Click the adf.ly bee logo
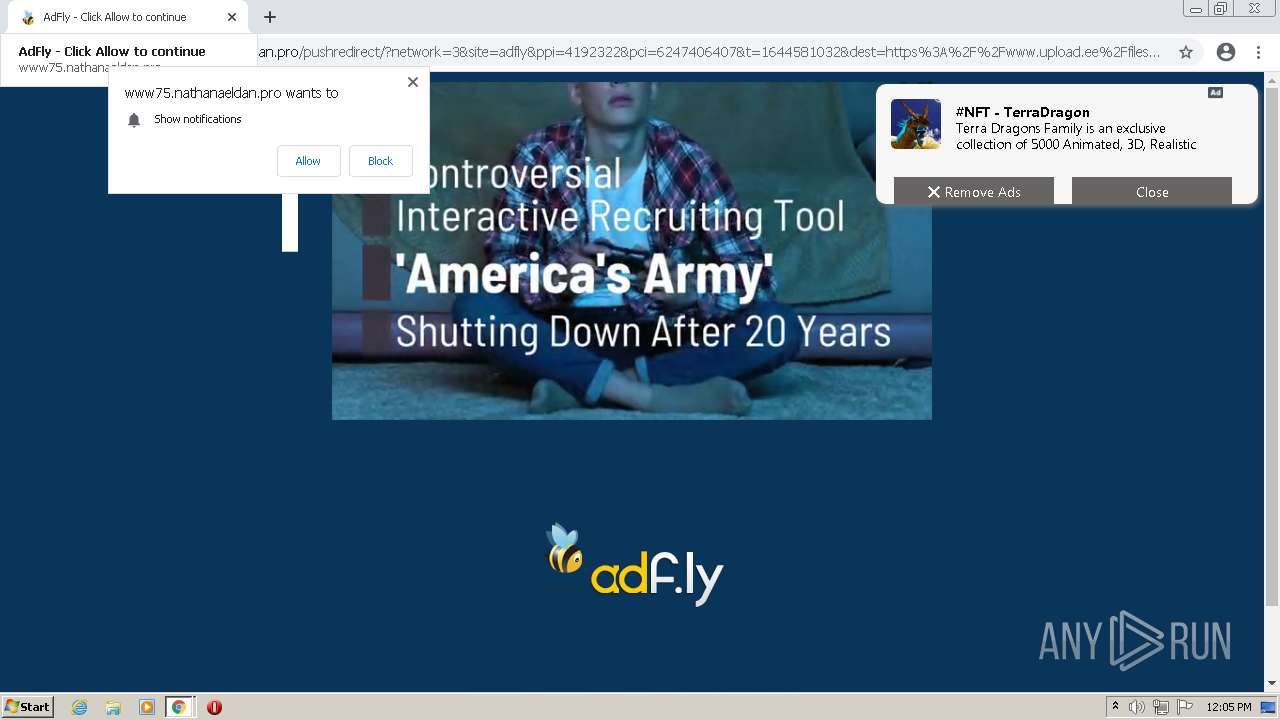This screenshot has width=1280, height=720. 635,565
